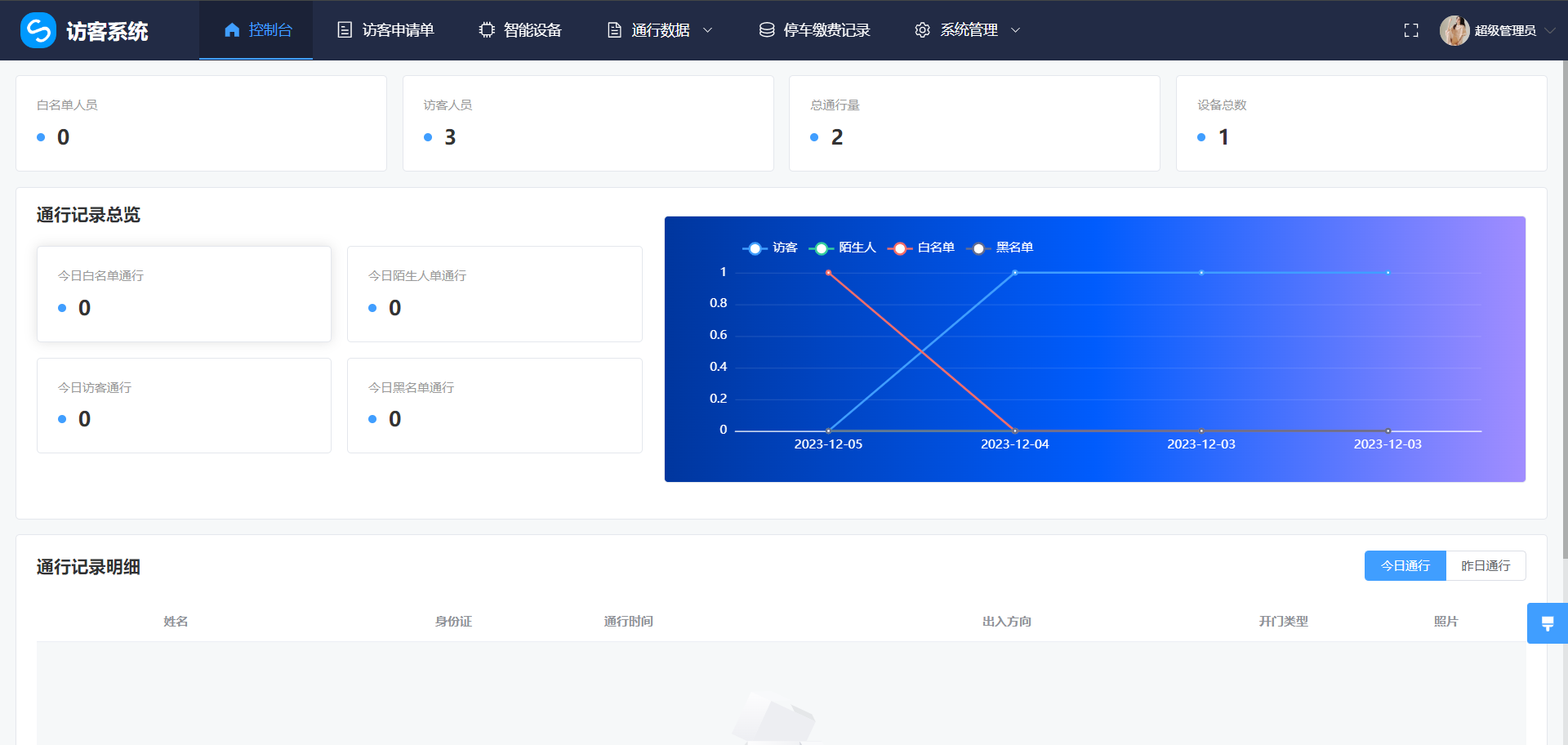Click the 系统管理 gear icon

coord(922,30)
